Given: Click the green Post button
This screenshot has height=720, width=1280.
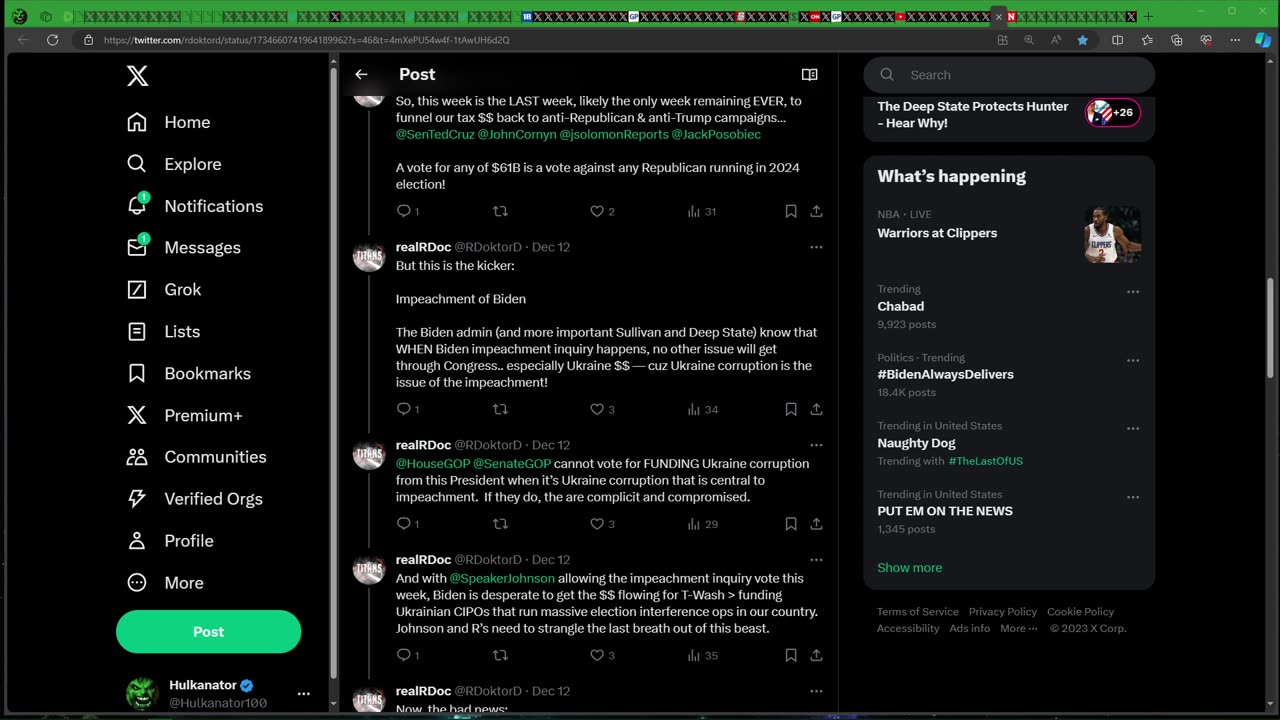Looking at the screenshot, I should pyautogui.click(x=208, y=632).
